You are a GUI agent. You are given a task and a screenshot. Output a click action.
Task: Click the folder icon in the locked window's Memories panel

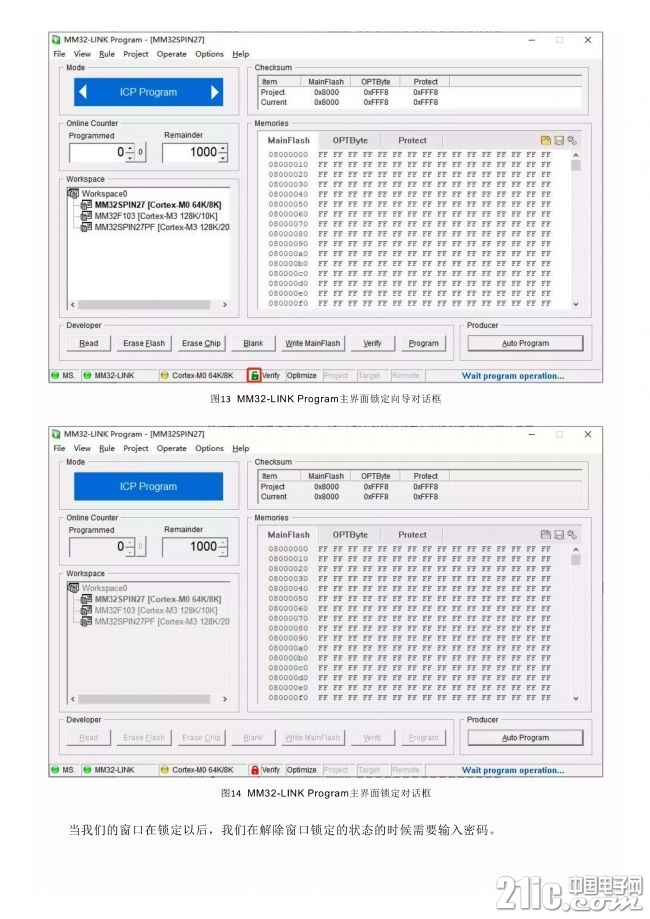(x=546, y=535)
